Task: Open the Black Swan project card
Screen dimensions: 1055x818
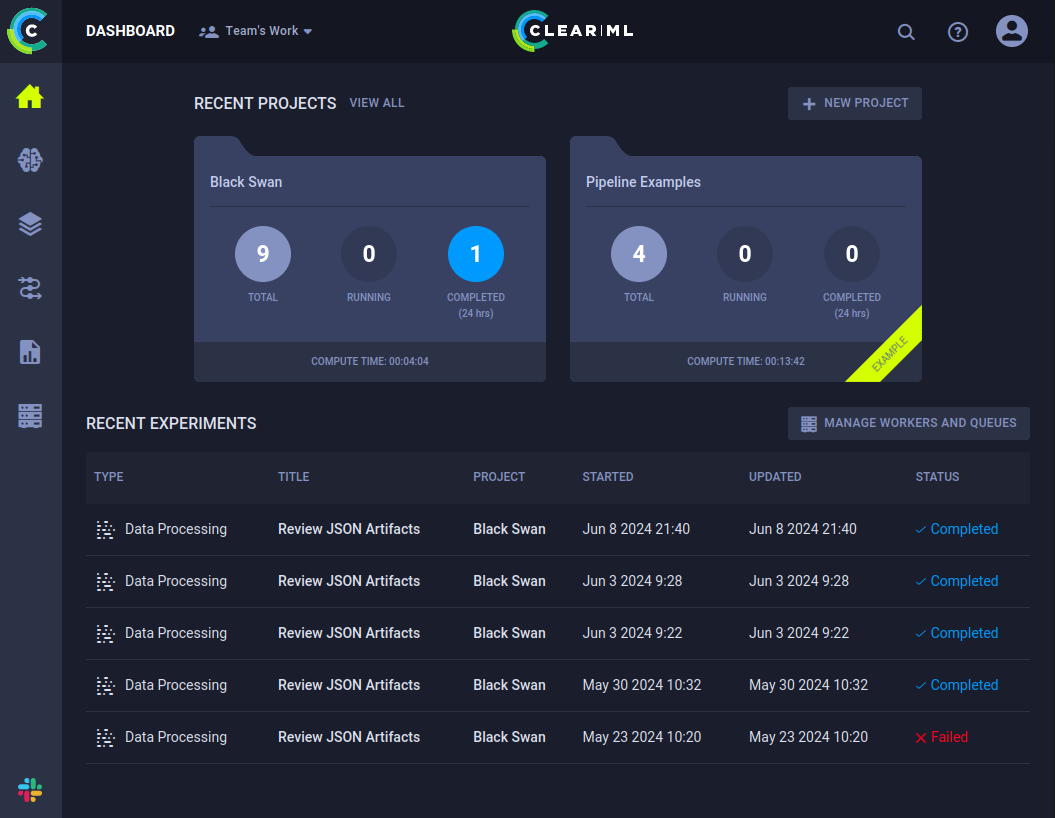Action: (369, 182)
